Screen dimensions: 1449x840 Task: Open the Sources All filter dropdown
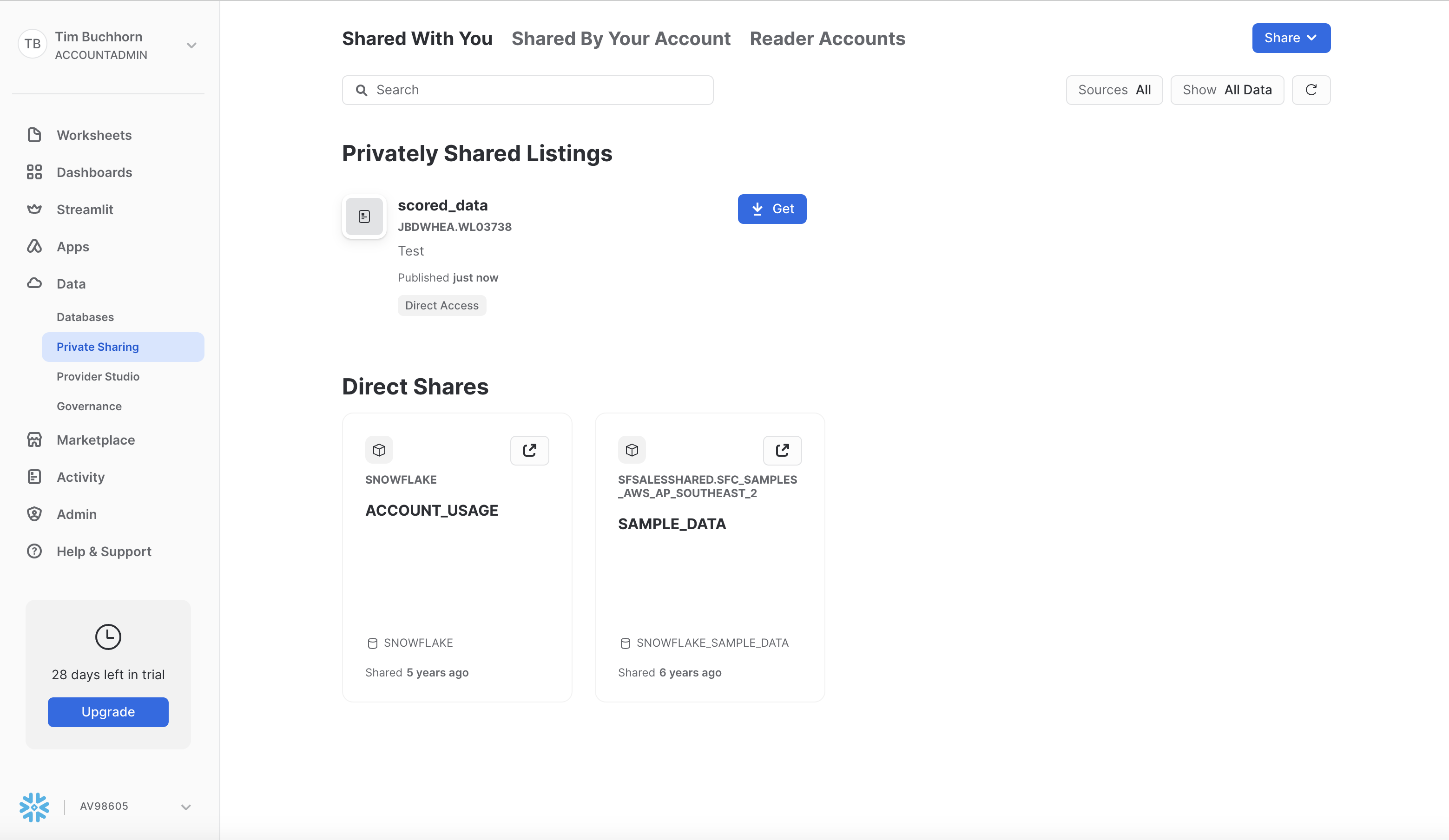pyautogui.click(x=1114, y=90)
